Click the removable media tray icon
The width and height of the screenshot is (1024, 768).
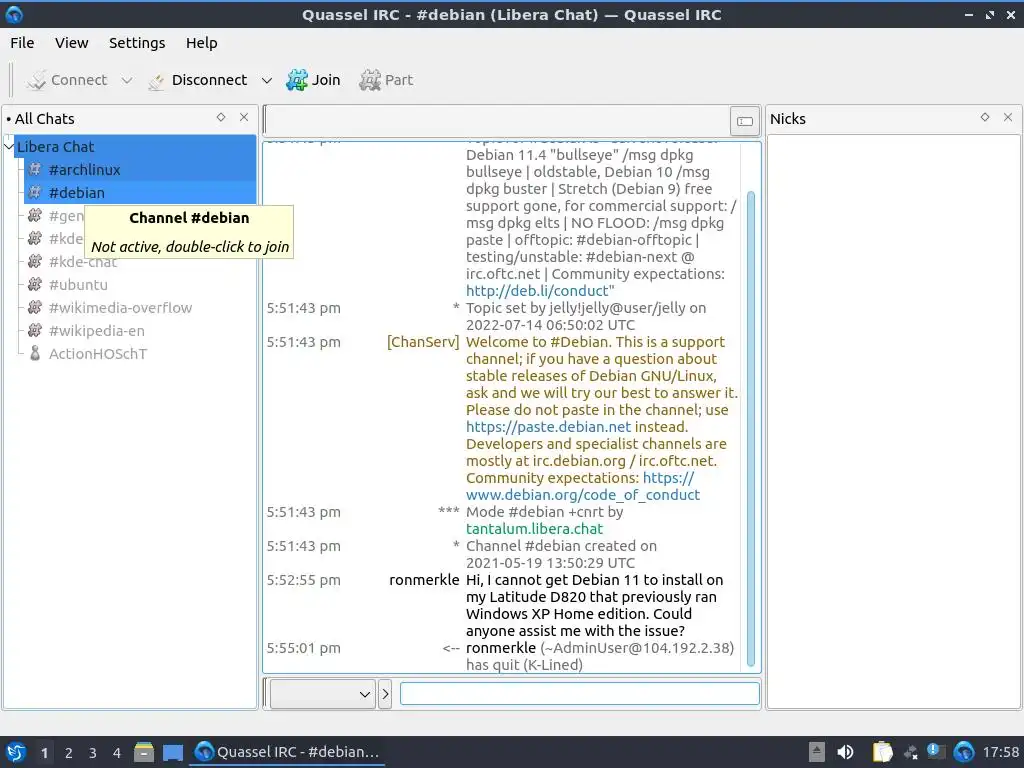click(x=816, y=752)
